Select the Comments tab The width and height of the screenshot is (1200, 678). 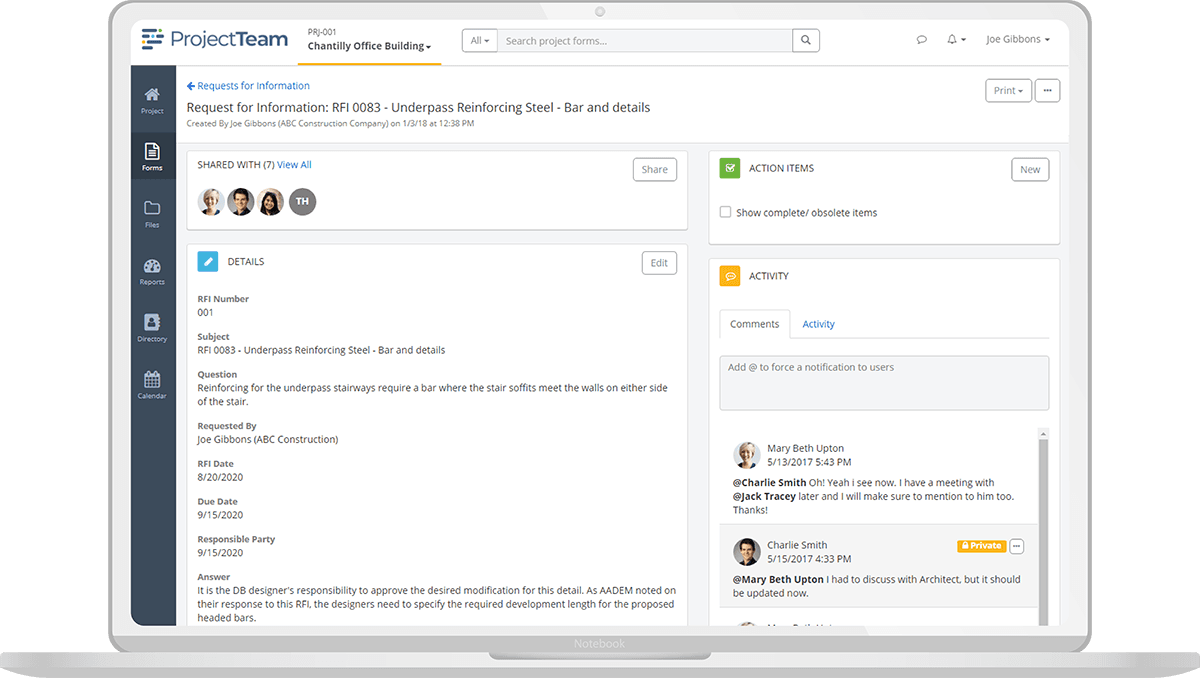754,324
